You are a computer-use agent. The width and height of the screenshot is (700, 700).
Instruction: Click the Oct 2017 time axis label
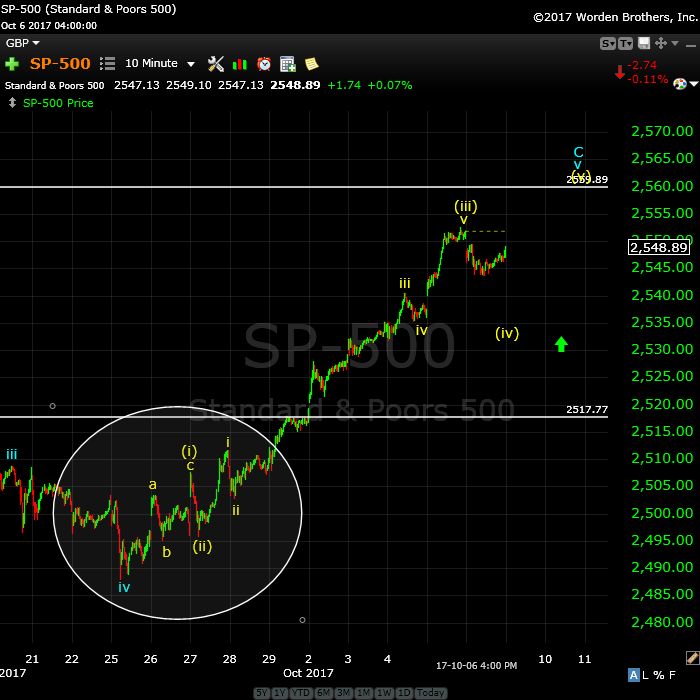[x=308, y=673]
